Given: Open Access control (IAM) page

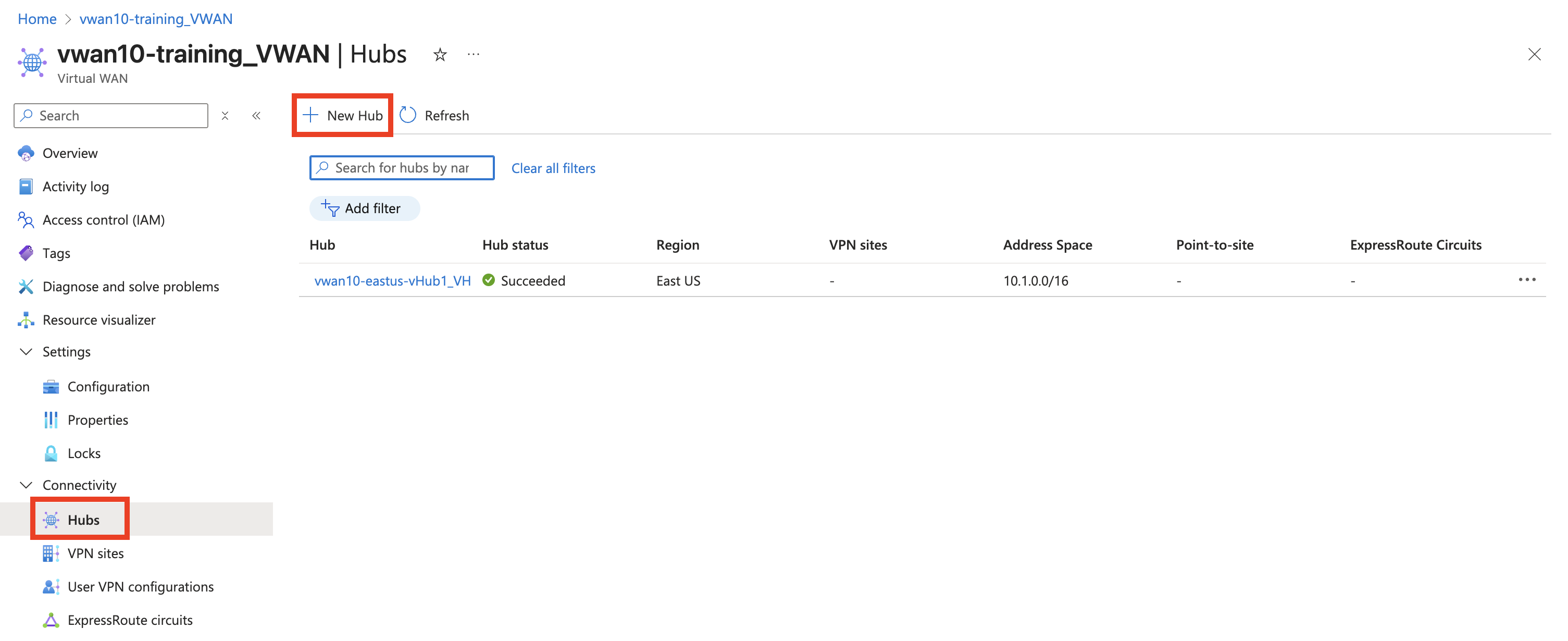Looking at the screenshot, I should click(104, 220).
